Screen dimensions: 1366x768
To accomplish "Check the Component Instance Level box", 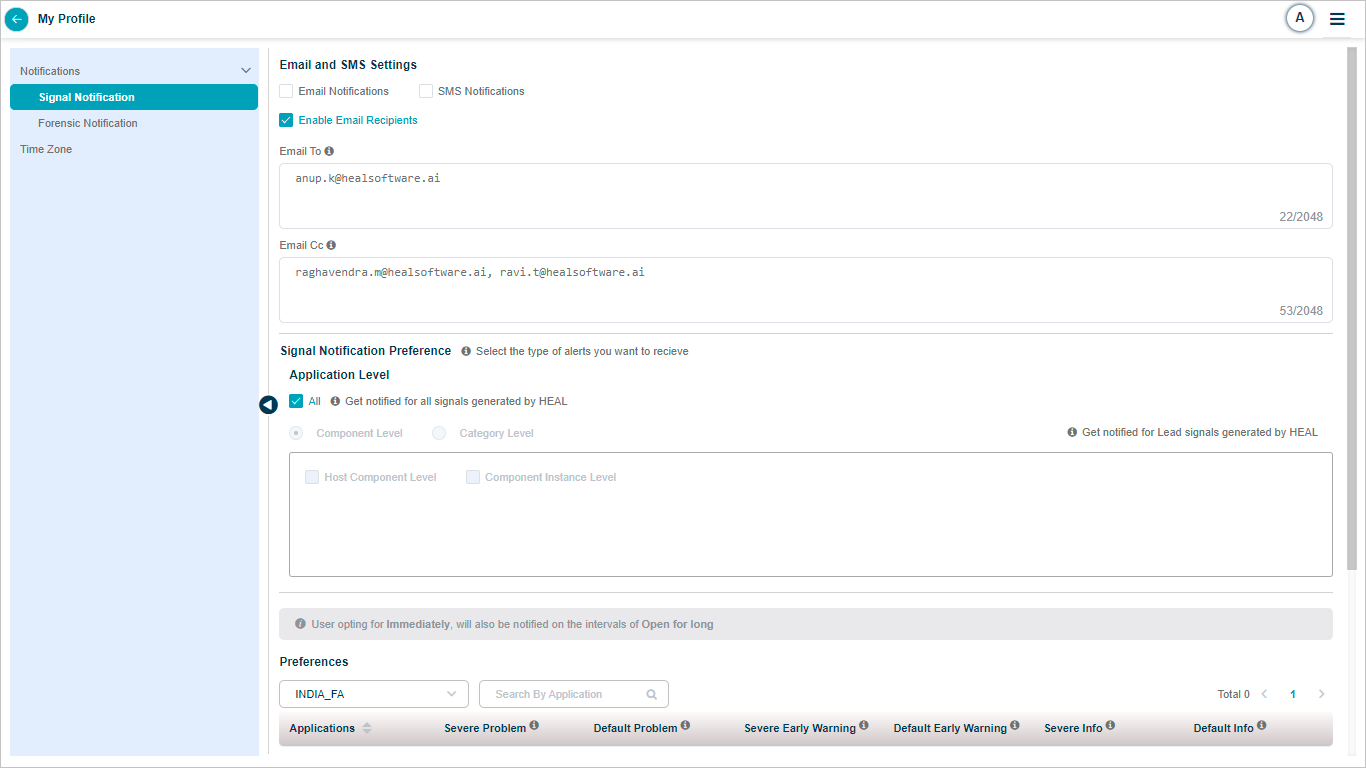I will 473,477.
